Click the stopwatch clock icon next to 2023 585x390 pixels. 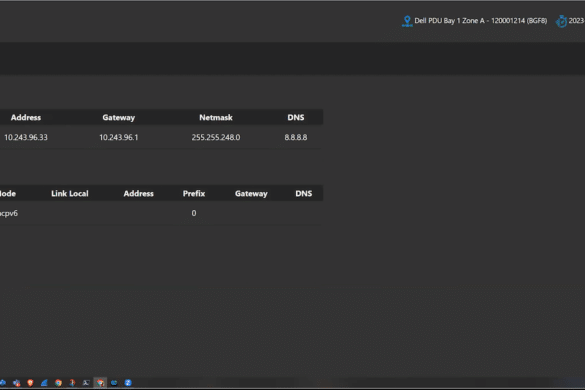561,21
